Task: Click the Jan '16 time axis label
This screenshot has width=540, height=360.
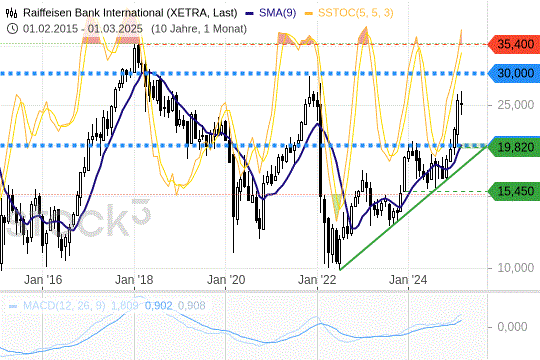Action: 43,280
